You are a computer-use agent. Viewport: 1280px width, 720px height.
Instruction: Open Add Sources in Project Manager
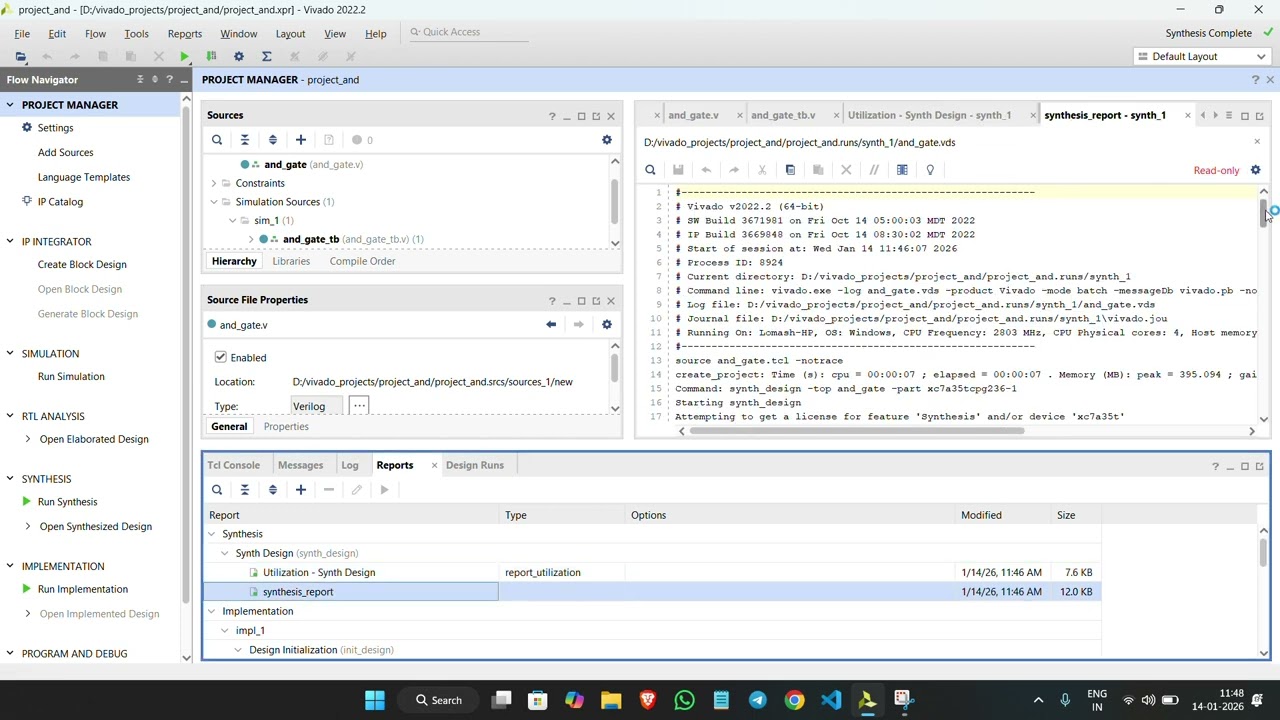(65, 153)
